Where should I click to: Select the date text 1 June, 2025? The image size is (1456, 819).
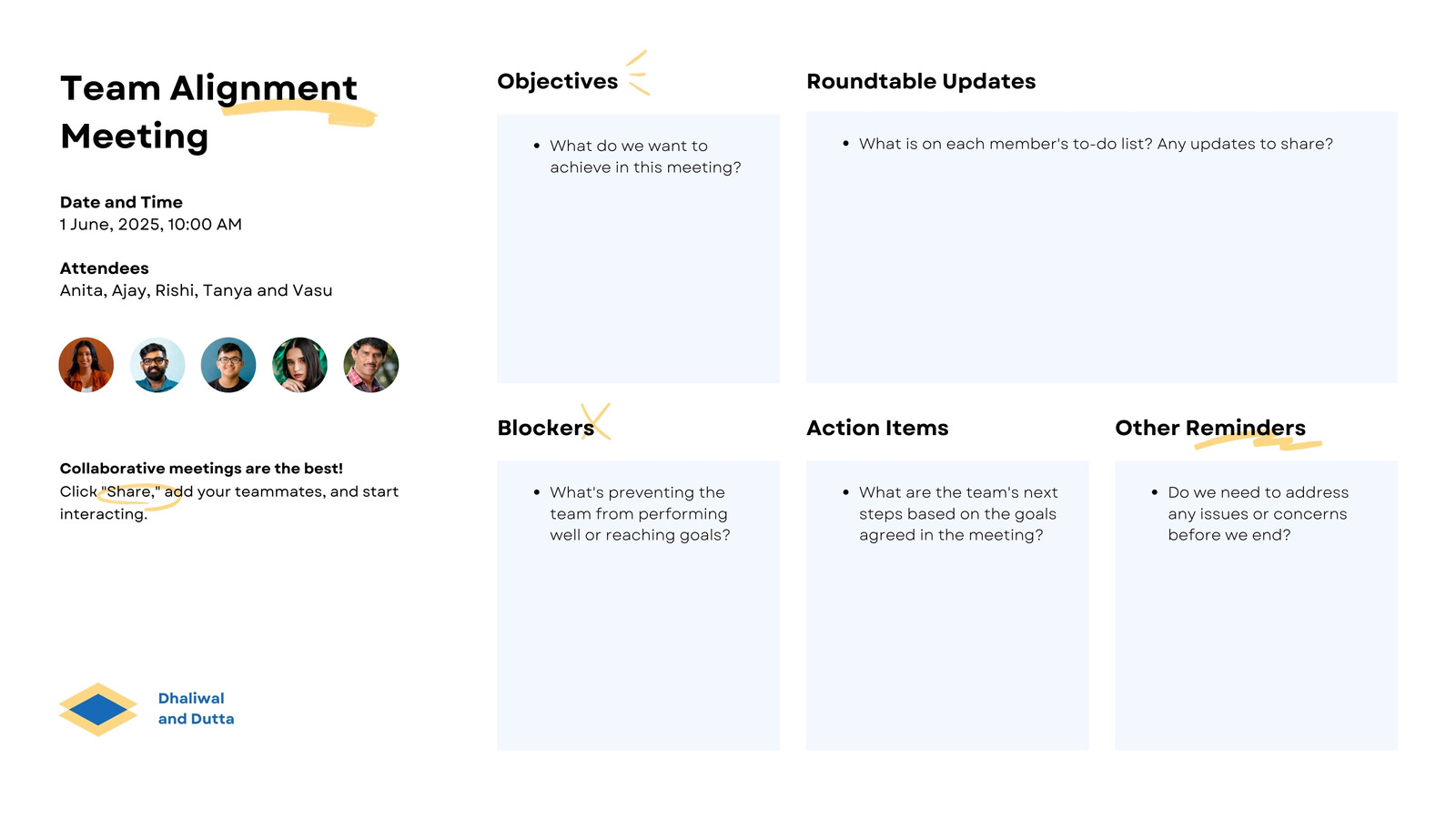coord(110,224)
